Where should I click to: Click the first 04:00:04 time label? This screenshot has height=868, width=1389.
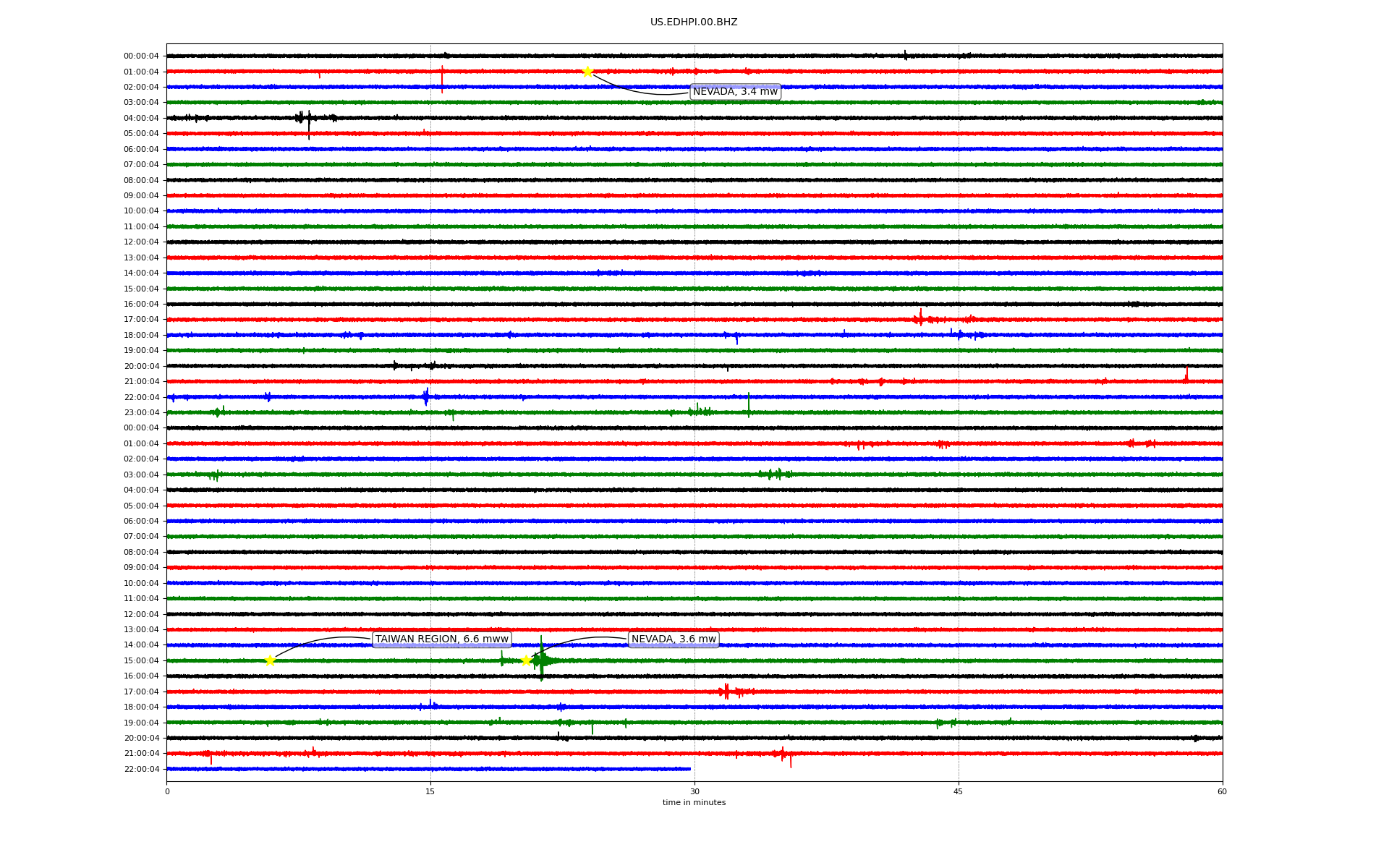(141, 118)
